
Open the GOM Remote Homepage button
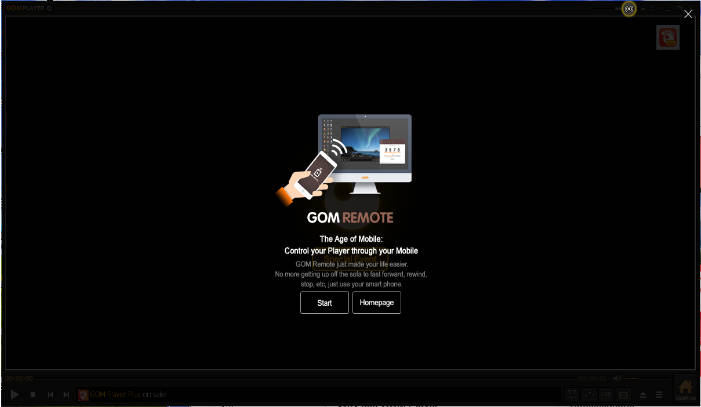[376, 302]
